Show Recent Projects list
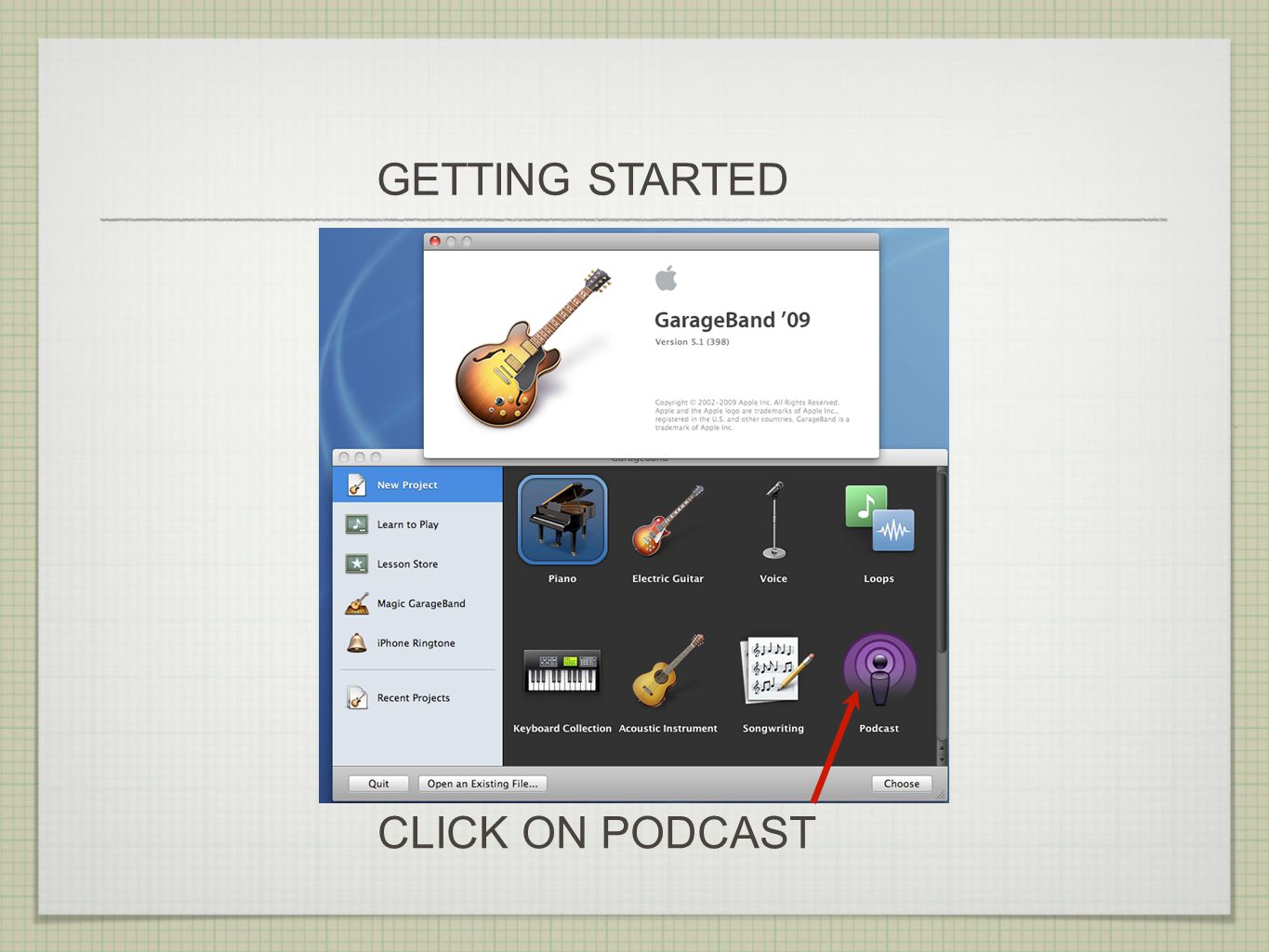The image size is (1269, 952). (x=417, y=697)
